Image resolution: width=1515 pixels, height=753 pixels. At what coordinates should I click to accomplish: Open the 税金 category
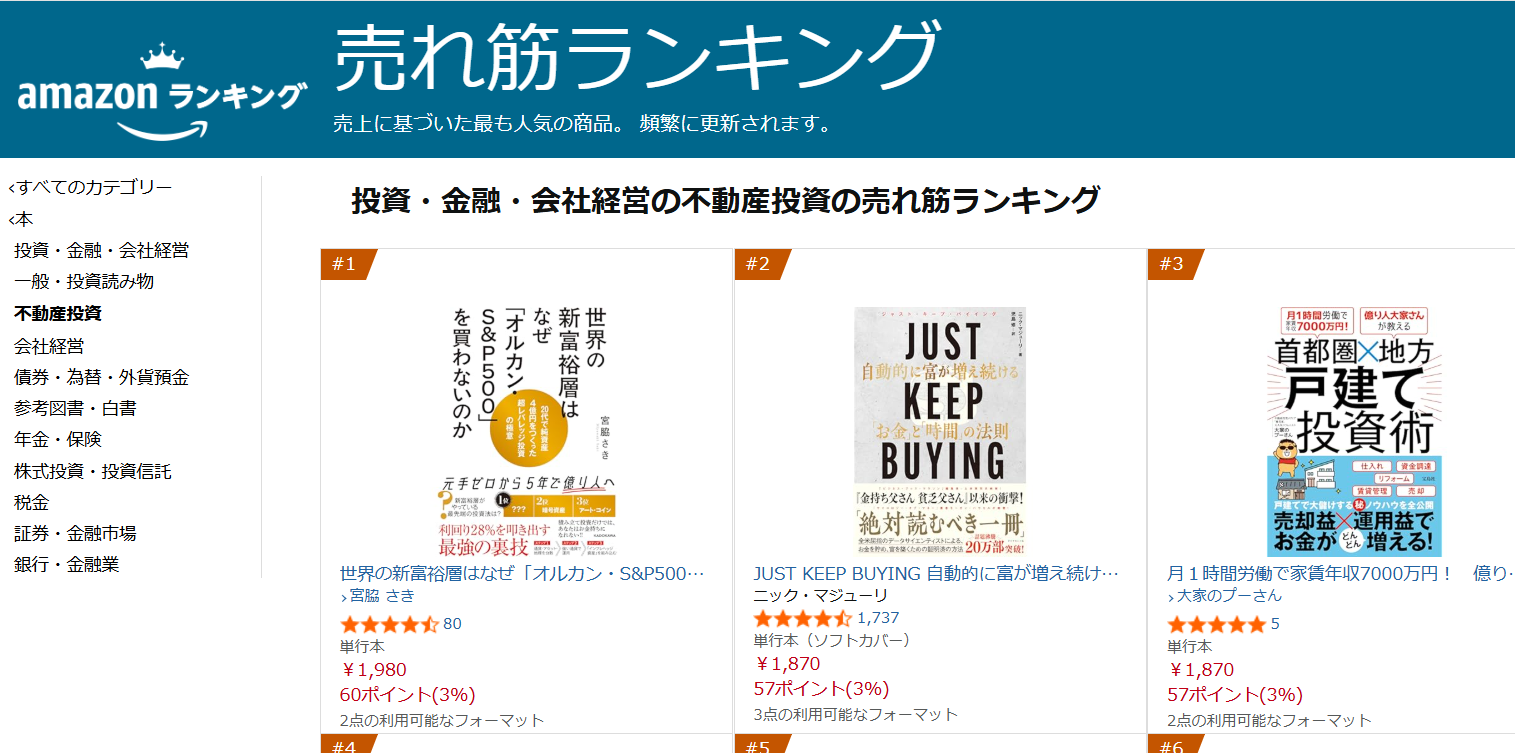click(x=31, y=502)
